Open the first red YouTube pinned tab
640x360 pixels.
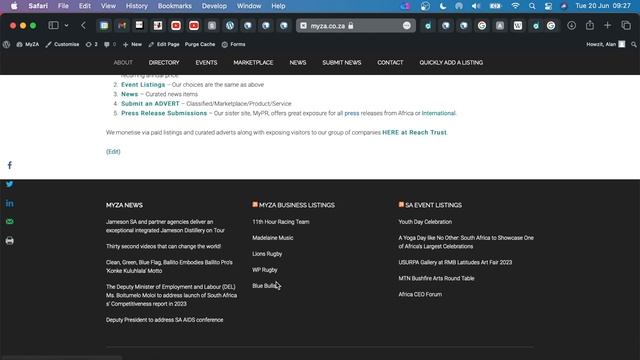pyautogui.click(x=176, y=25)
